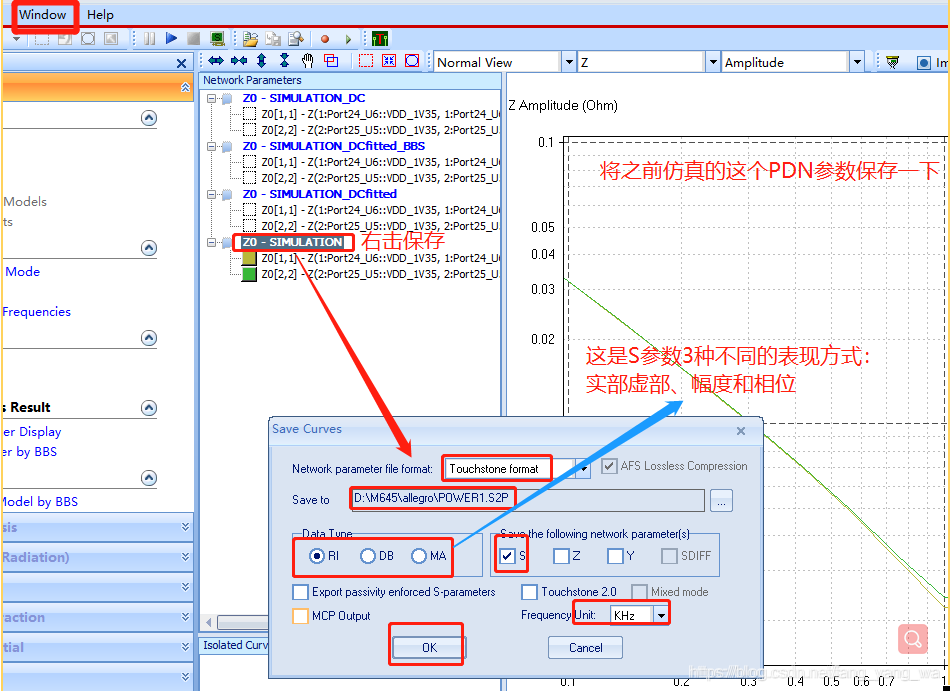Close the left side panel with X
This screenshot has height=691, width=950.
(x=181, y=63)
